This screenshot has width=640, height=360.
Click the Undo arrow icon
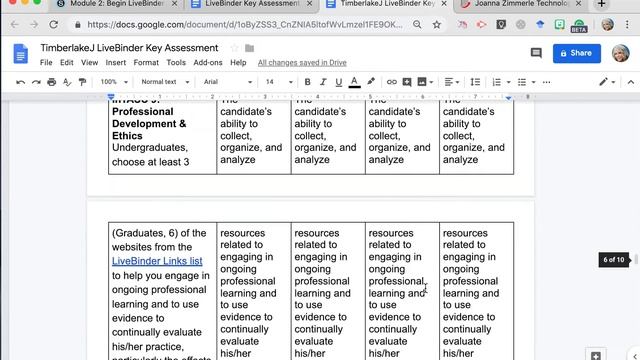20,82
